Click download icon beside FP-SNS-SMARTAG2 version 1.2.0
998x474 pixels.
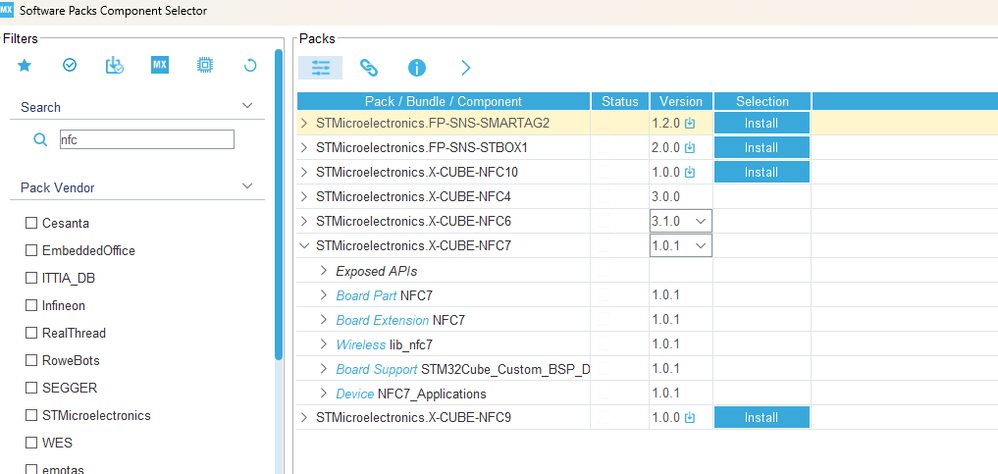point(689,123)
